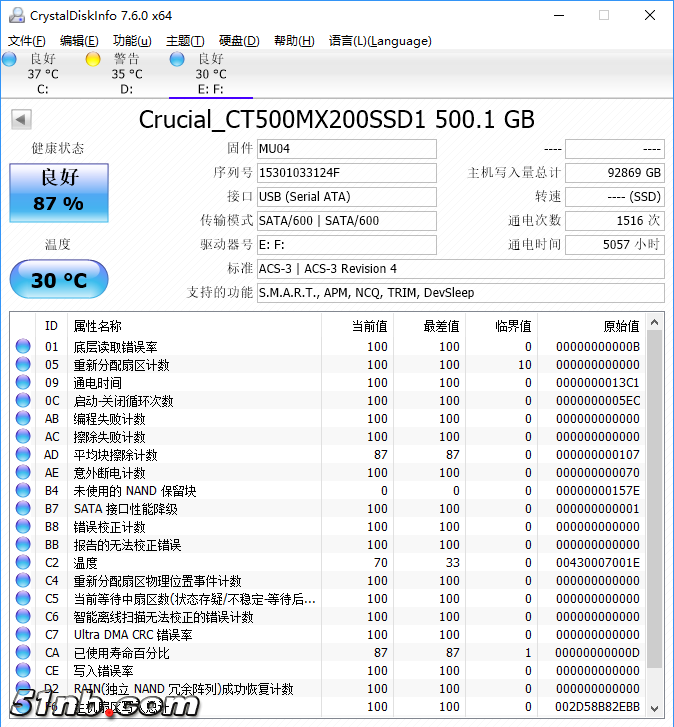
Task: Open the 语言(L)(Language) menu
Action: click(x=380, y=41)
